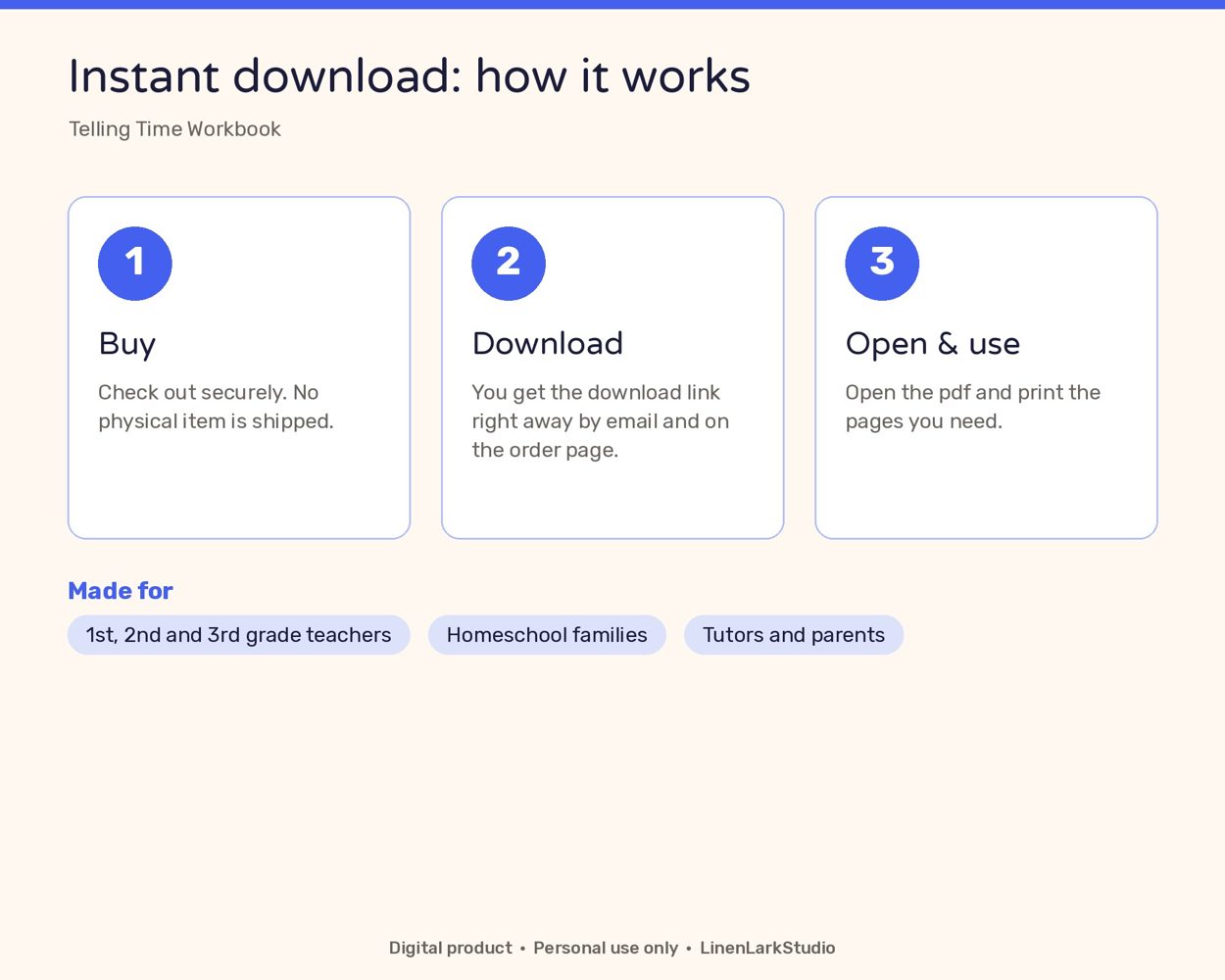Click 'Personal use only' in the footer

point(606,948)
